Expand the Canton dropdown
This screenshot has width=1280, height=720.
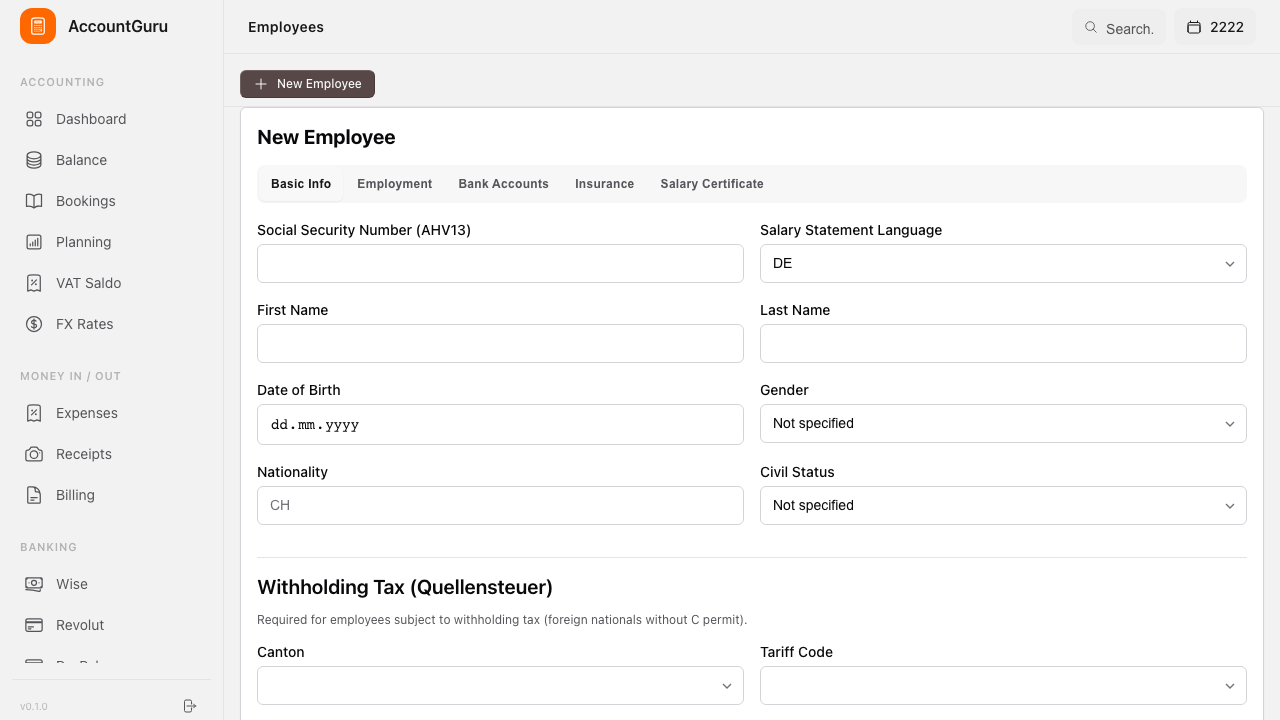click(500, 685)
